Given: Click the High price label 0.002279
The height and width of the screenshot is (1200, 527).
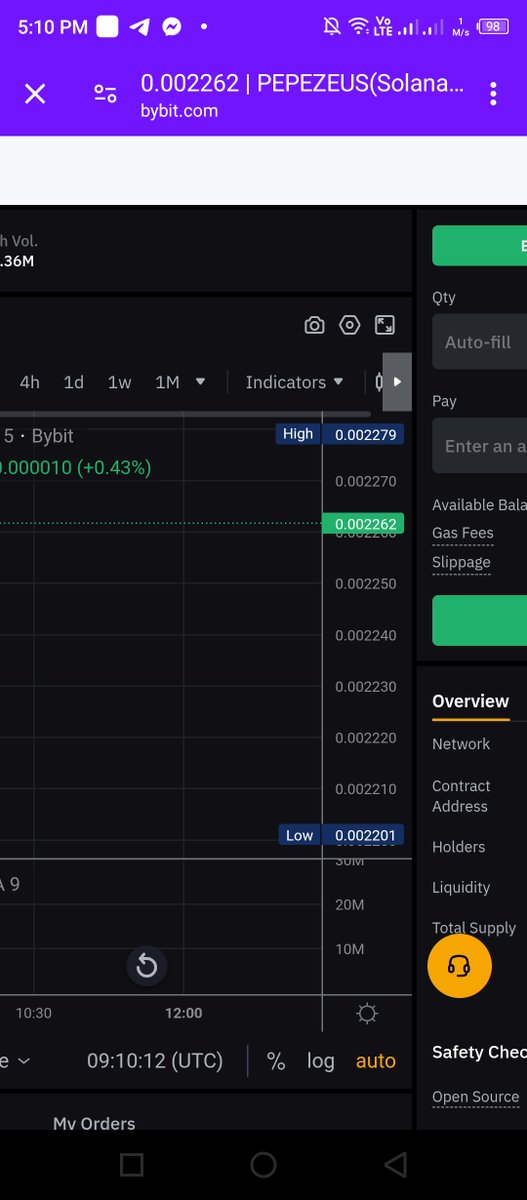Looking at the screenshot, I should pos(340,434).
